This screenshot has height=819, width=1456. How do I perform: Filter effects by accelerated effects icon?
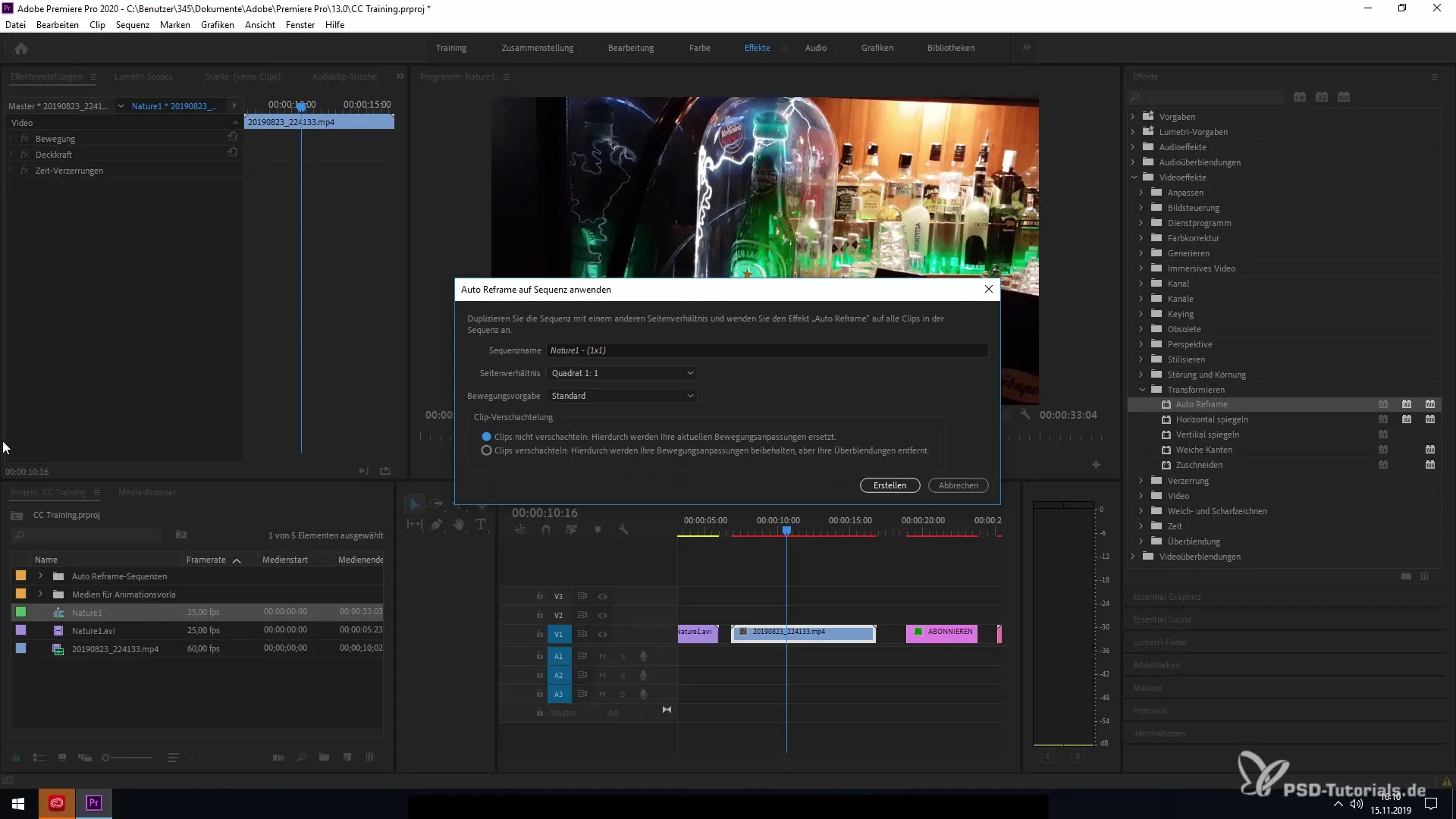(1300, 97)
